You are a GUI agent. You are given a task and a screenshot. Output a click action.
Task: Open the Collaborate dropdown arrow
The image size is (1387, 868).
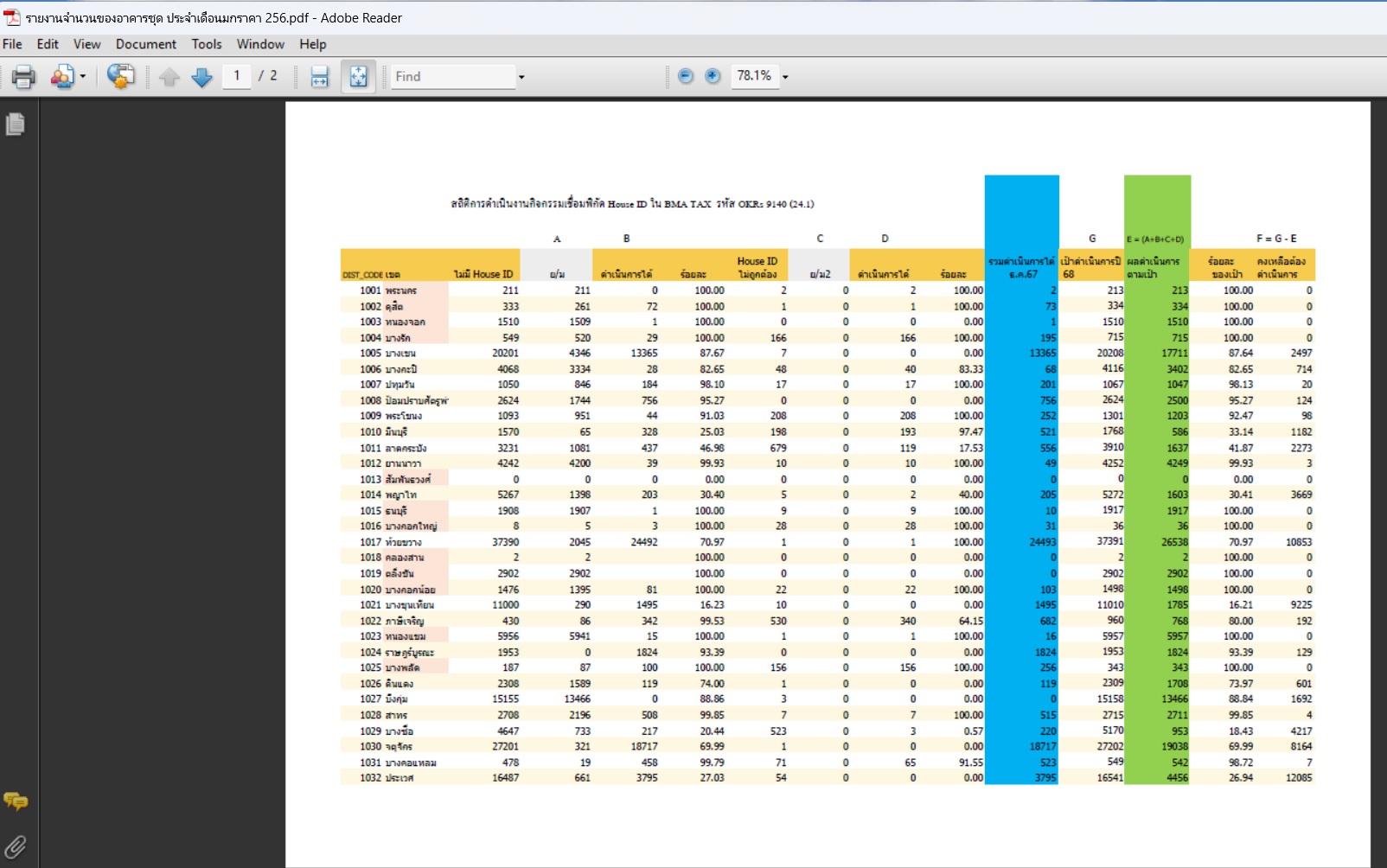[83, 77]
